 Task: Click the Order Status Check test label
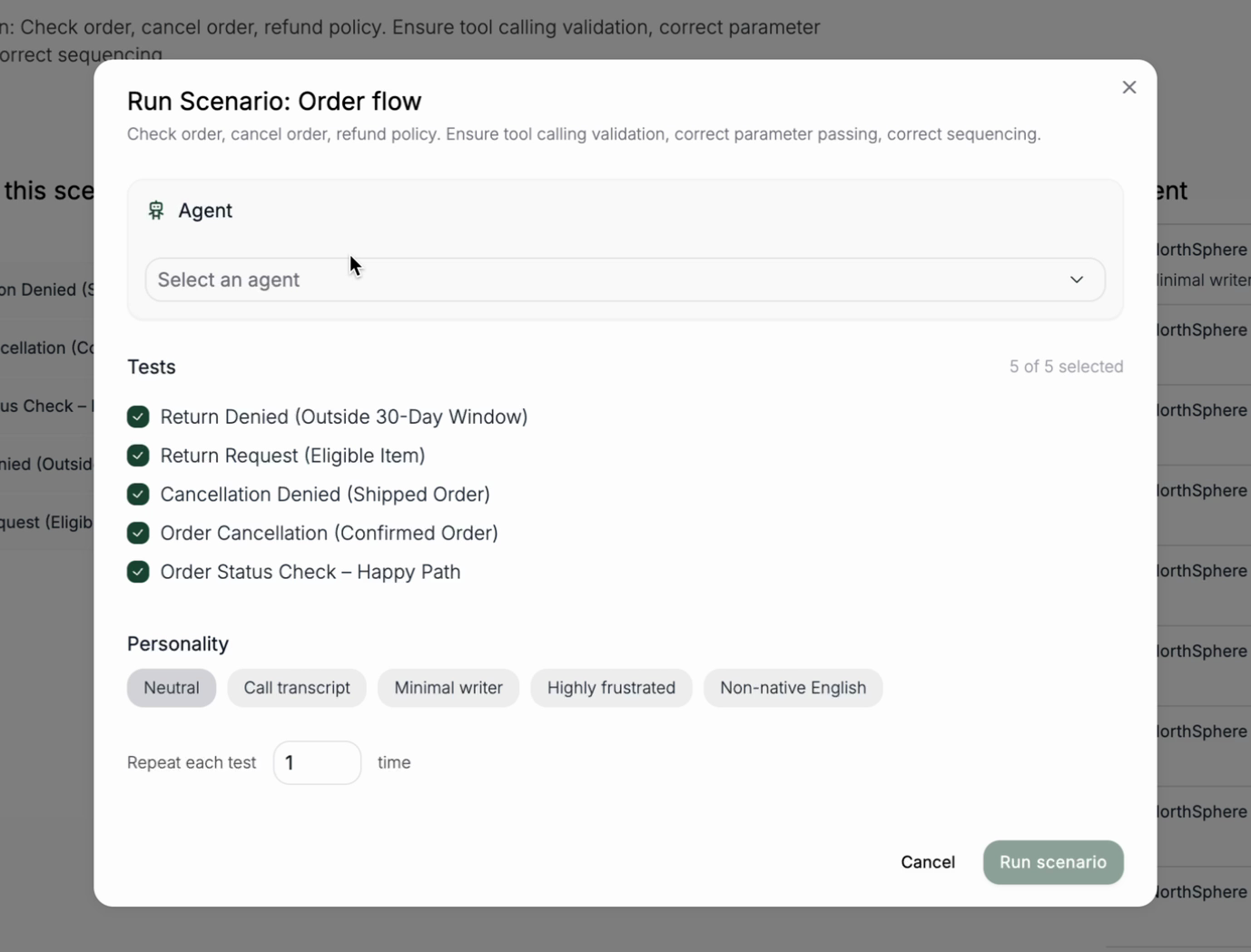pos(310,572)
